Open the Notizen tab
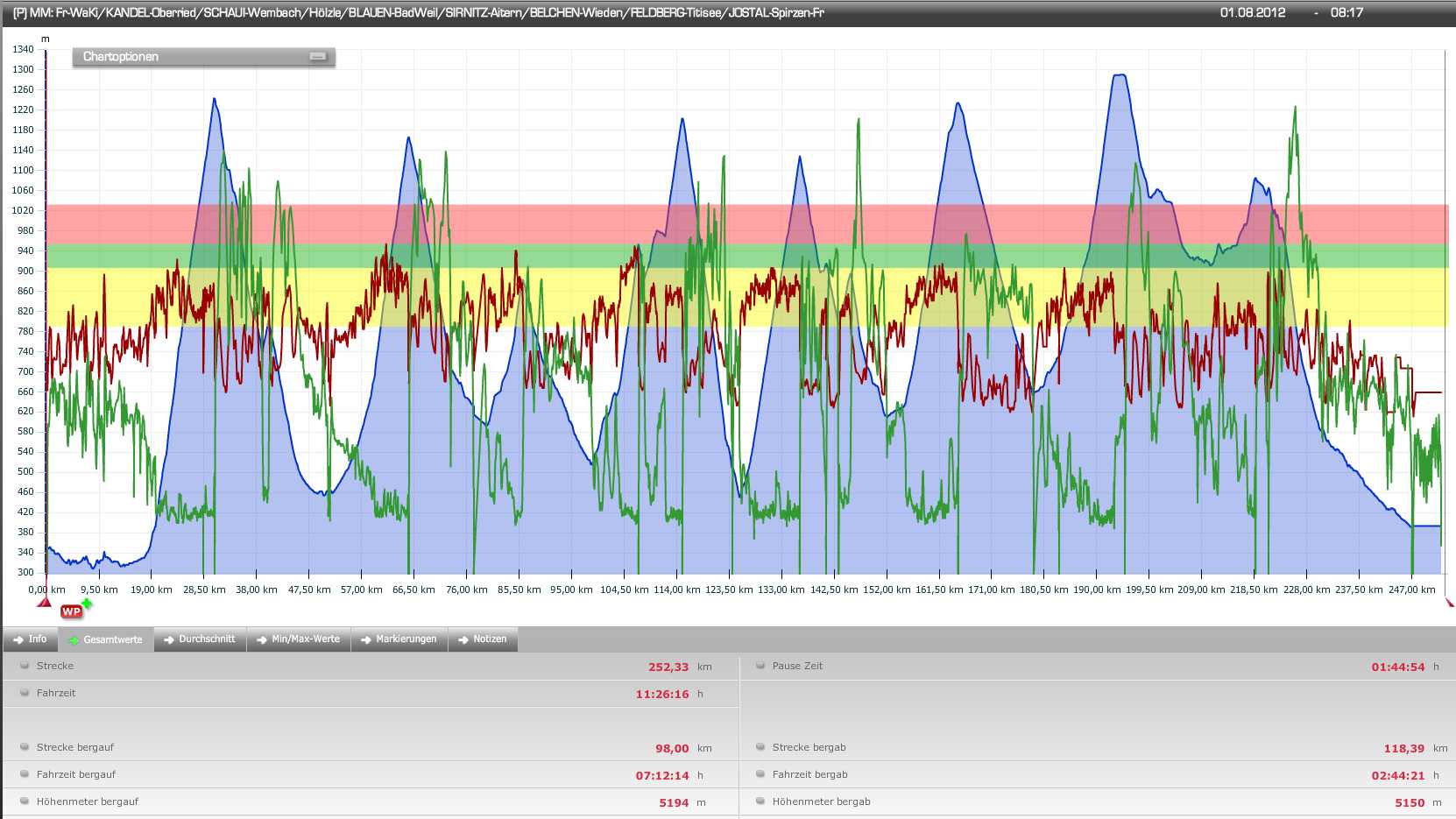 pyautogui.click(x=483, y=639)
